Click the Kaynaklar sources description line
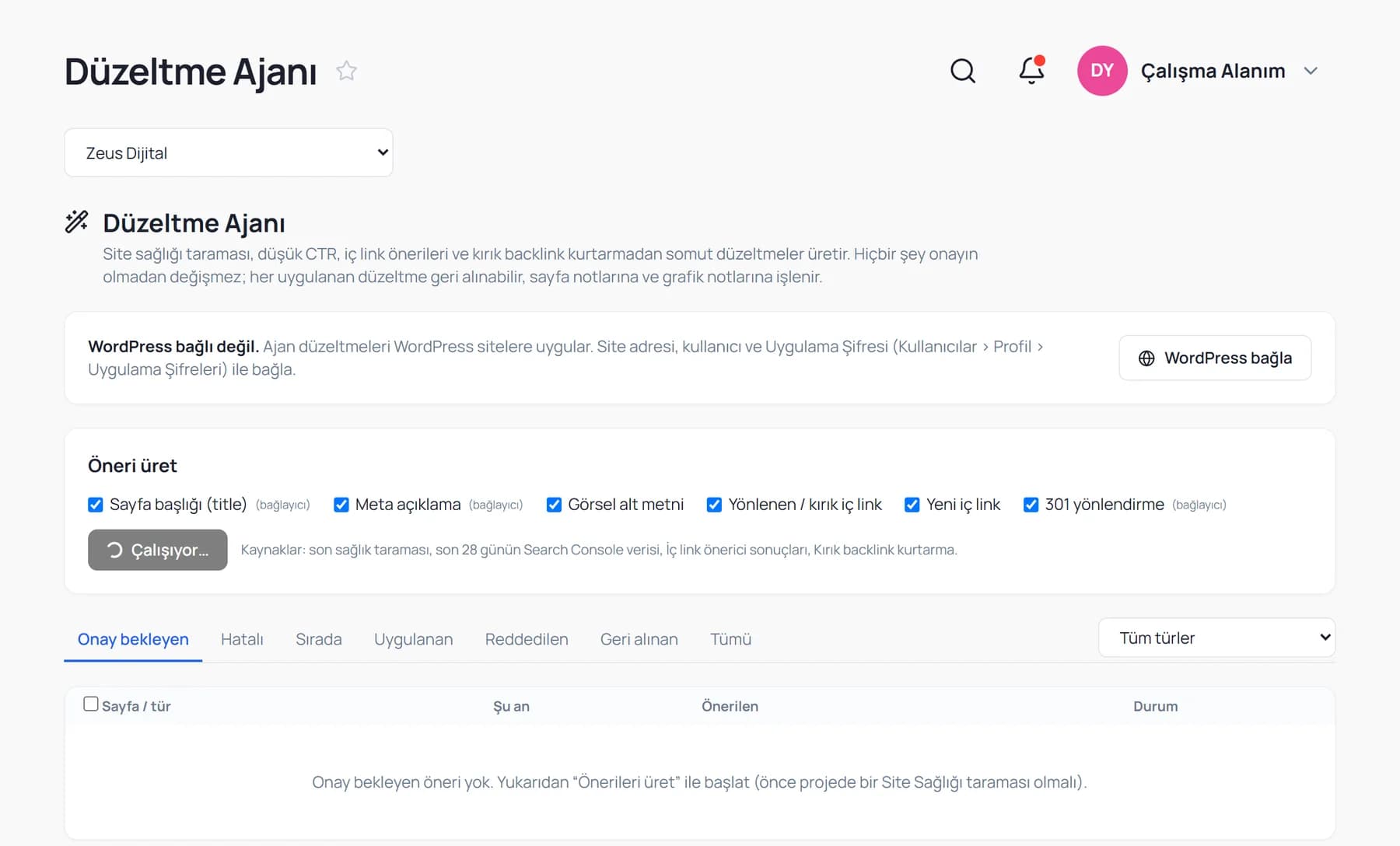1400x846 pixels. pyautogui.click(x=599, y=550)
